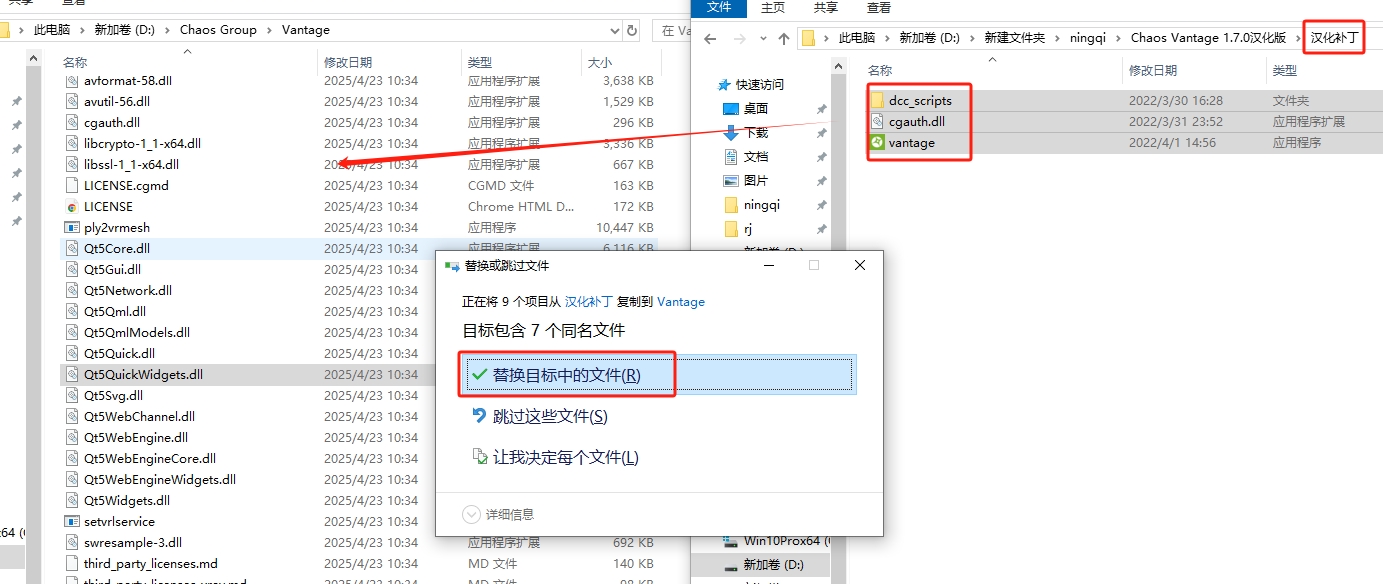The image size is (1383, 584).
Task: Click the rj folder icon in sidebar
Action: 731,229
